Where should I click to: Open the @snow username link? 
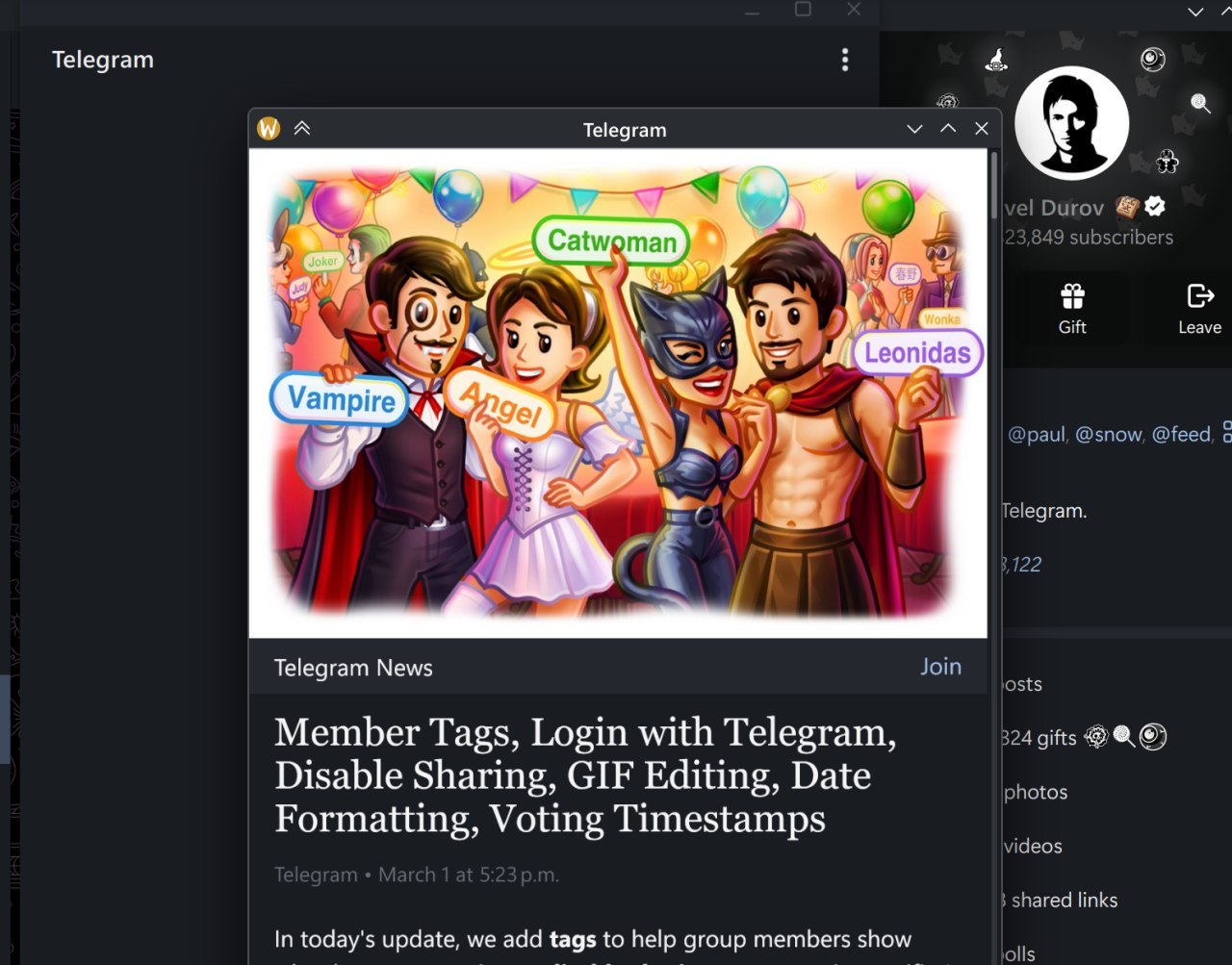coord(1108,435)
